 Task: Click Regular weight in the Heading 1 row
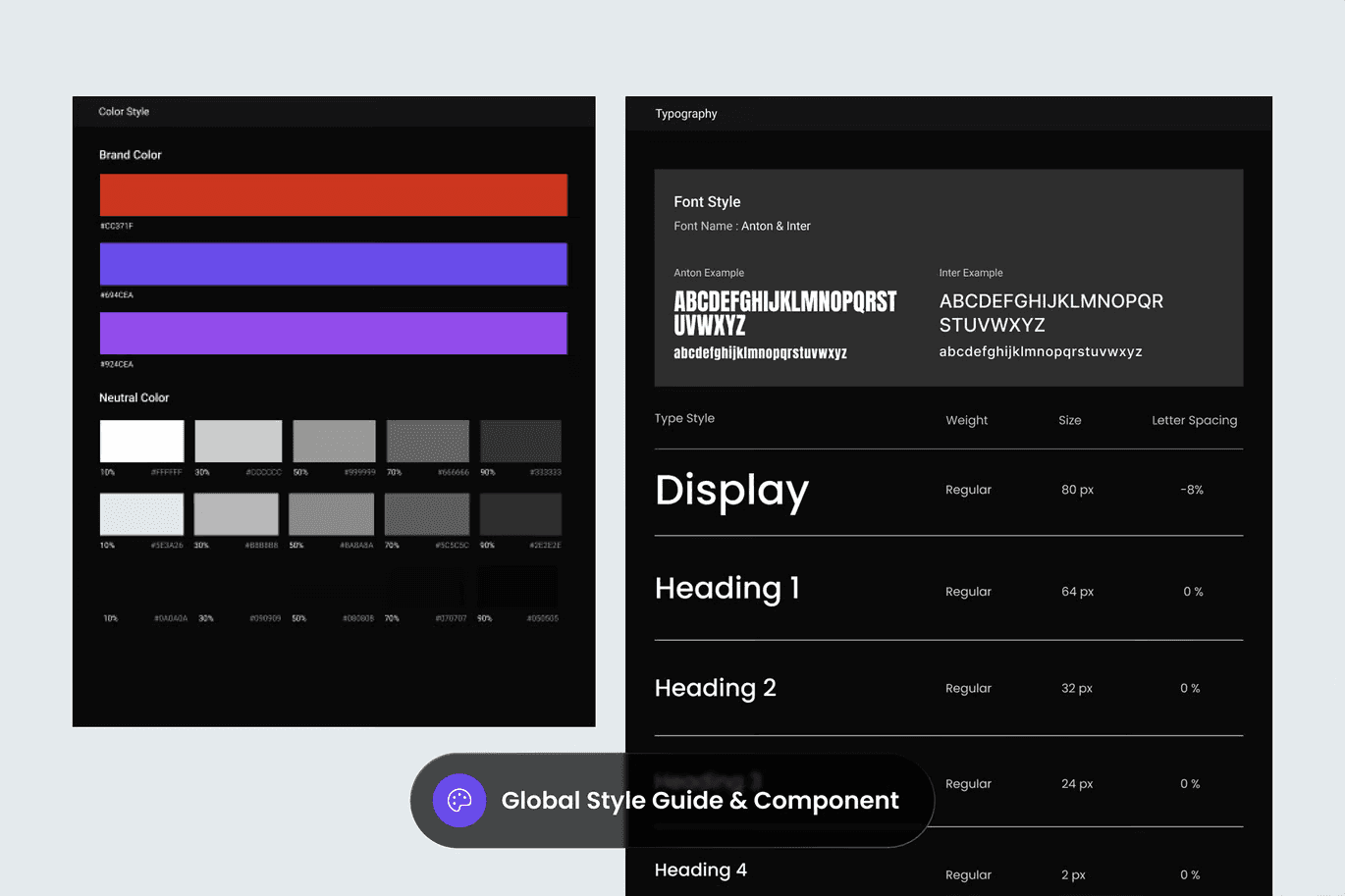click(x=968, y=592)
